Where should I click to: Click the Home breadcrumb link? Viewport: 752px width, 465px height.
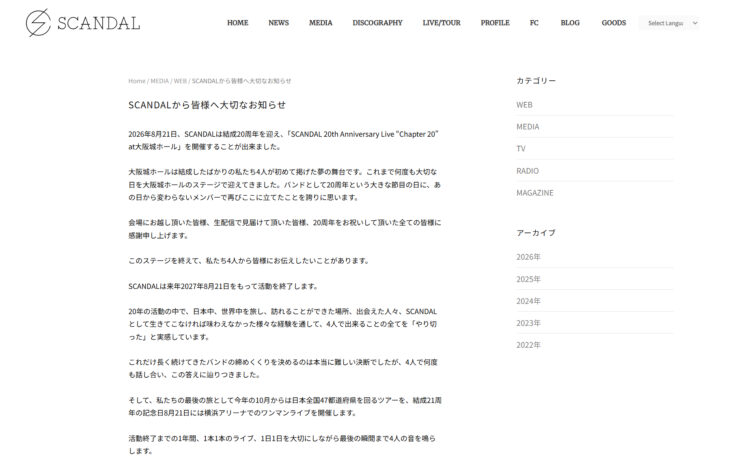137,81
